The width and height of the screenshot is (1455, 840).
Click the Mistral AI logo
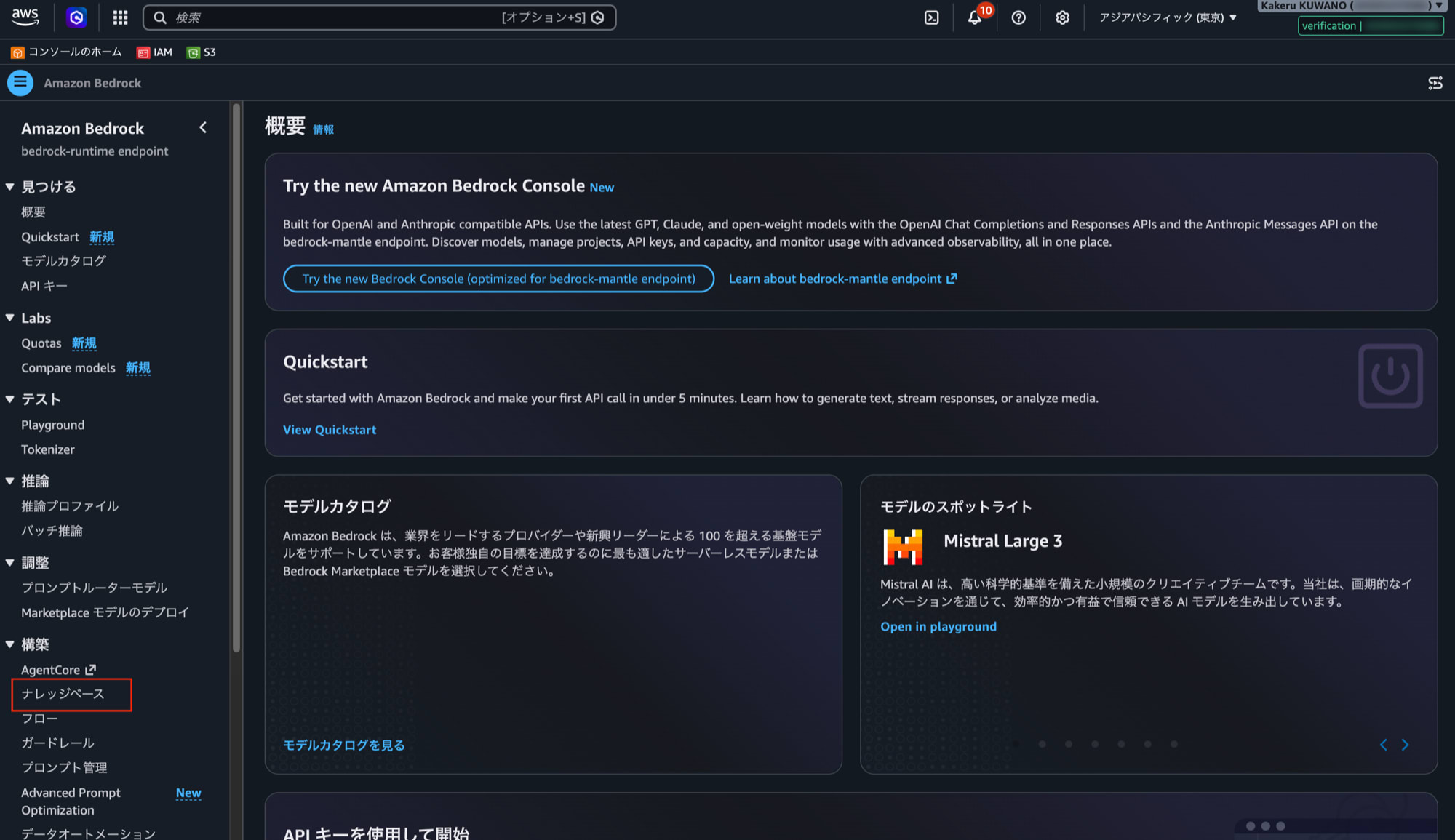903,546
